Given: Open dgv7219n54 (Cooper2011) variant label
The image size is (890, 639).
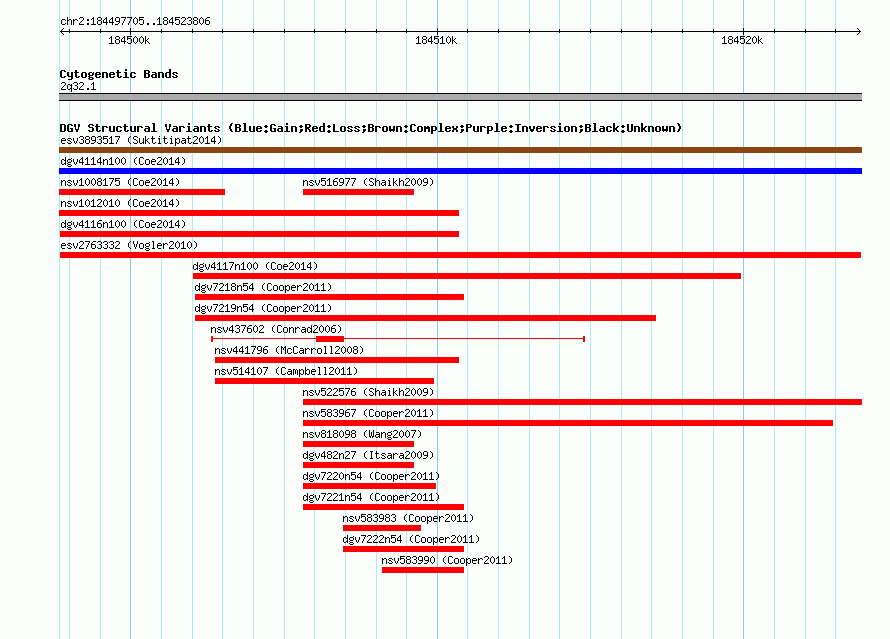Looking at the screenshot, I should click(263, 308).
